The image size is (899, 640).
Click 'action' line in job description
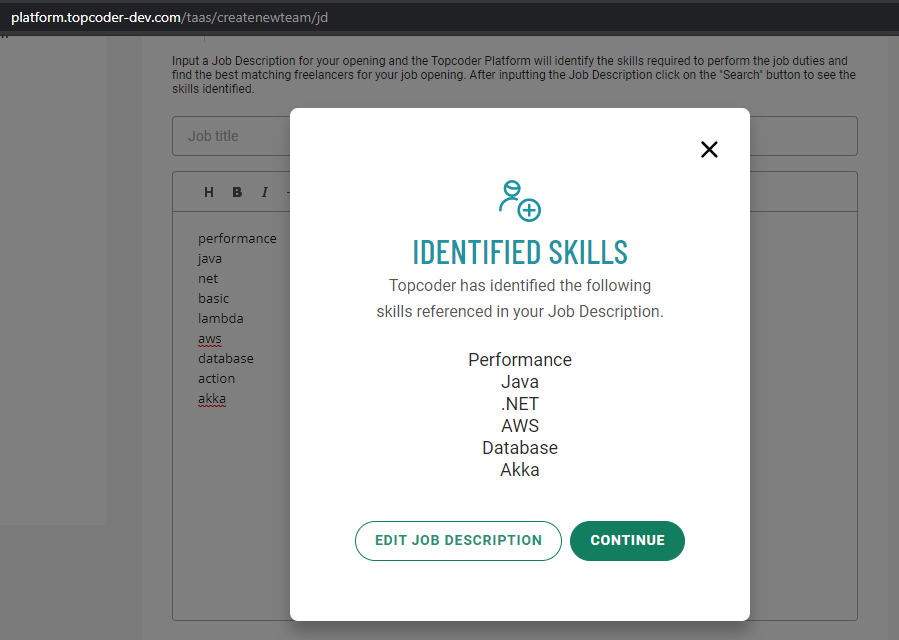217,378
